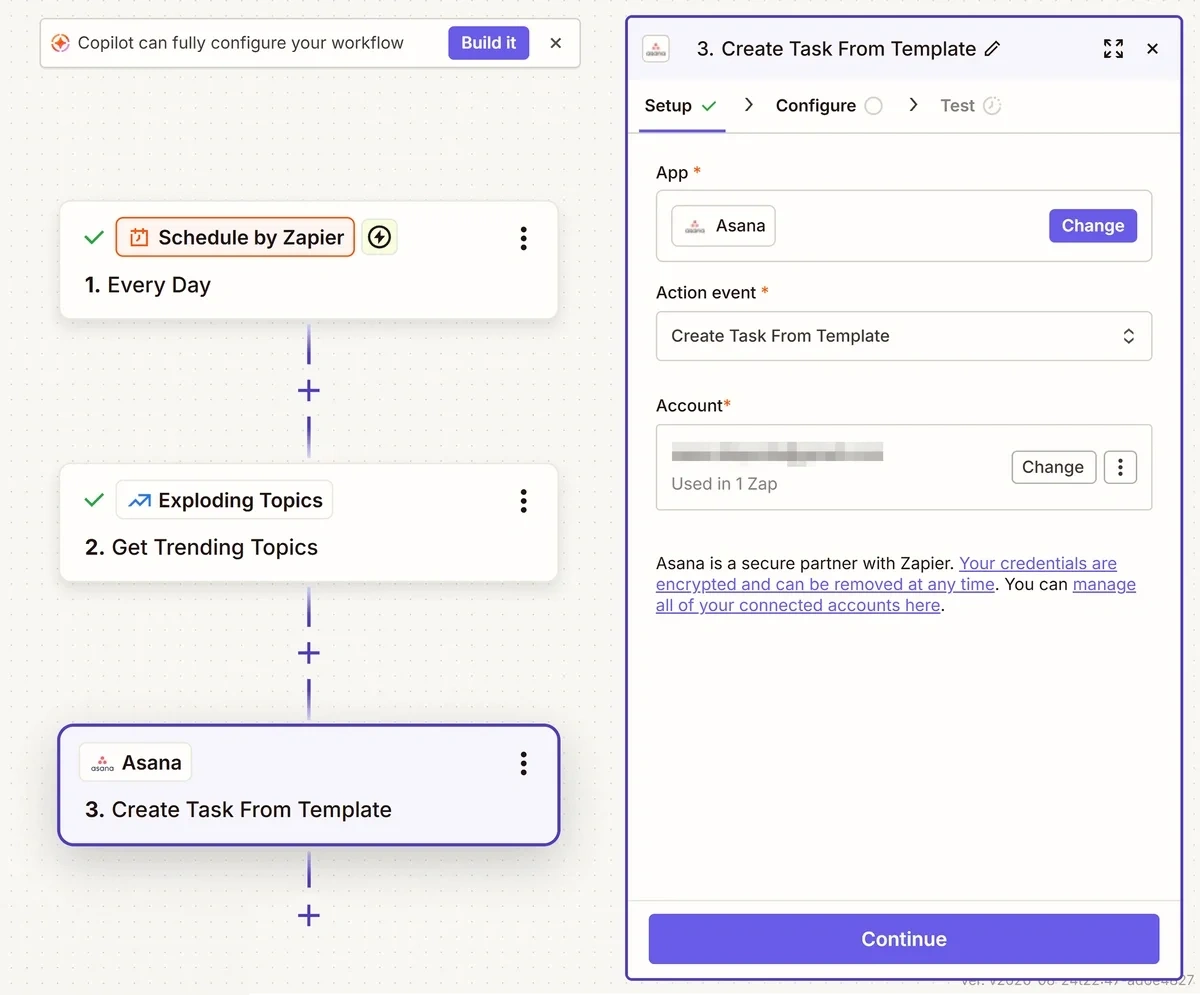The width and height of the screenshot is (1200, 995).
Task: Click the green checkmark on step 2
Action: point(94,501)
